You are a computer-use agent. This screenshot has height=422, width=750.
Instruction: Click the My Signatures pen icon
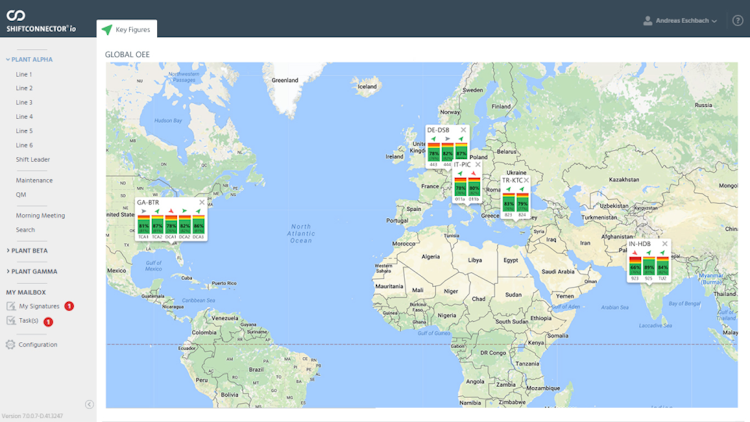click(11, 306)
